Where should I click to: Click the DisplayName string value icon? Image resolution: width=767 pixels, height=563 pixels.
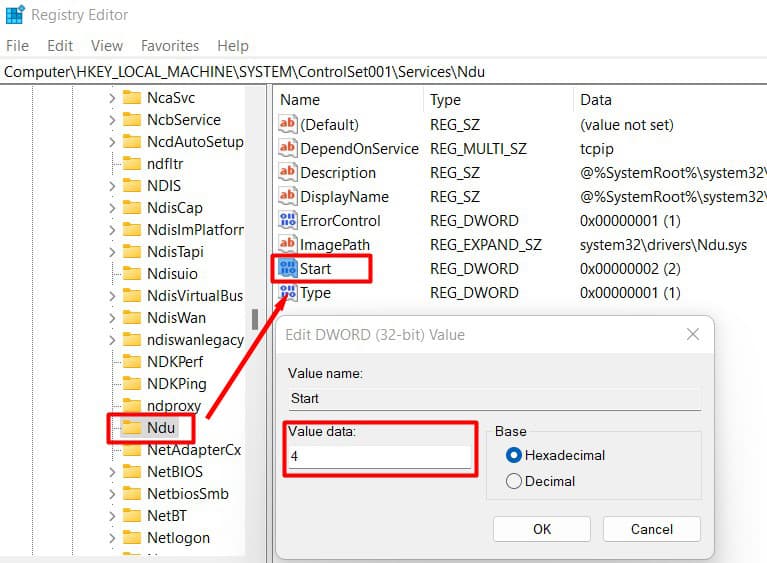point(288,196)
